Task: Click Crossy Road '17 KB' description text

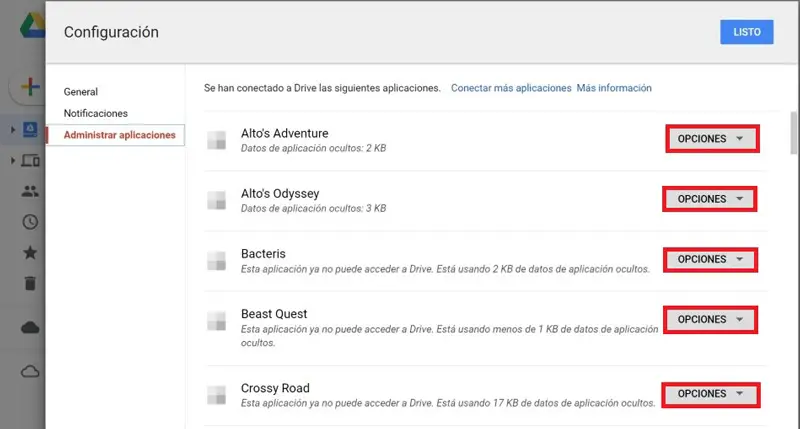Action: click(448, 403)
